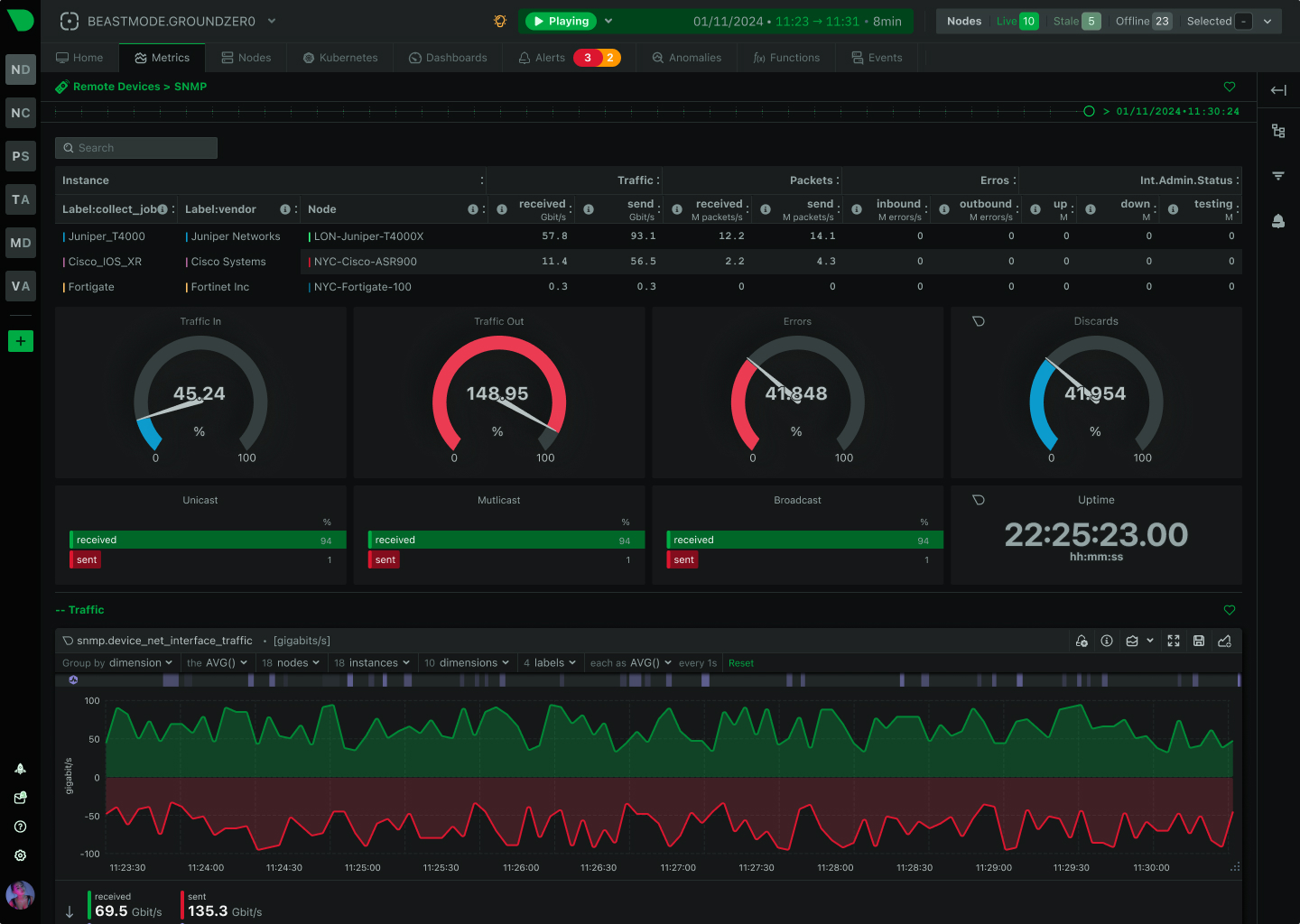The image size is (1300, 924).
Task: Open alert configuration icon on the traffic chart
Action: pyautogui.click(x=1082, y=641)
